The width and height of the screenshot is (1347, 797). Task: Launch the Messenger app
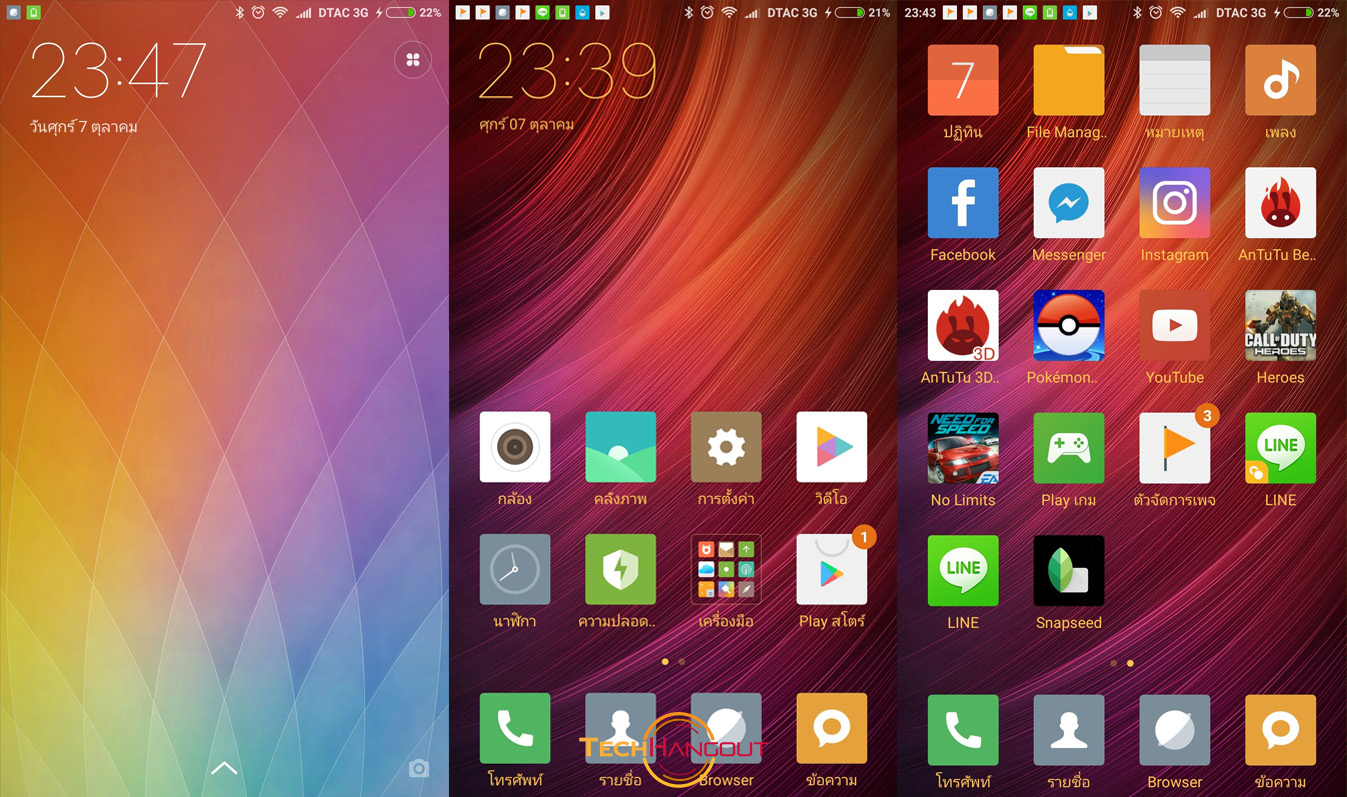(1068, 203)
